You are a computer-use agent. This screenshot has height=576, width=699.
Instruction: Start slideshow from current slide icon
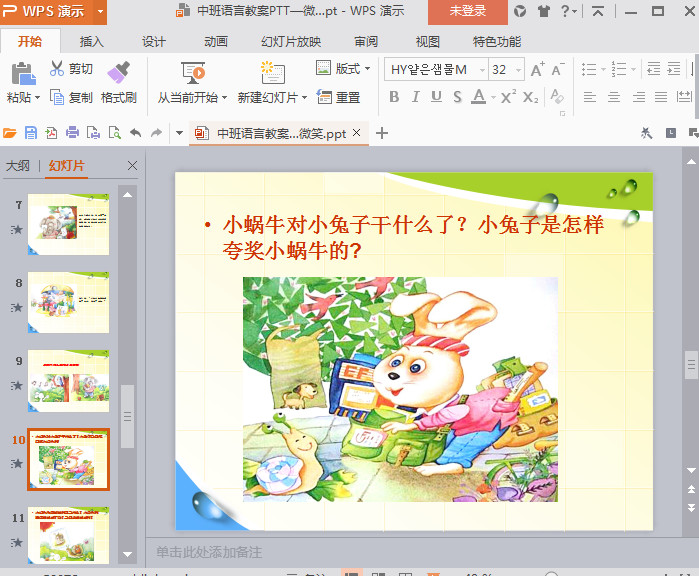pyautogui.click(x=193, y=73)
